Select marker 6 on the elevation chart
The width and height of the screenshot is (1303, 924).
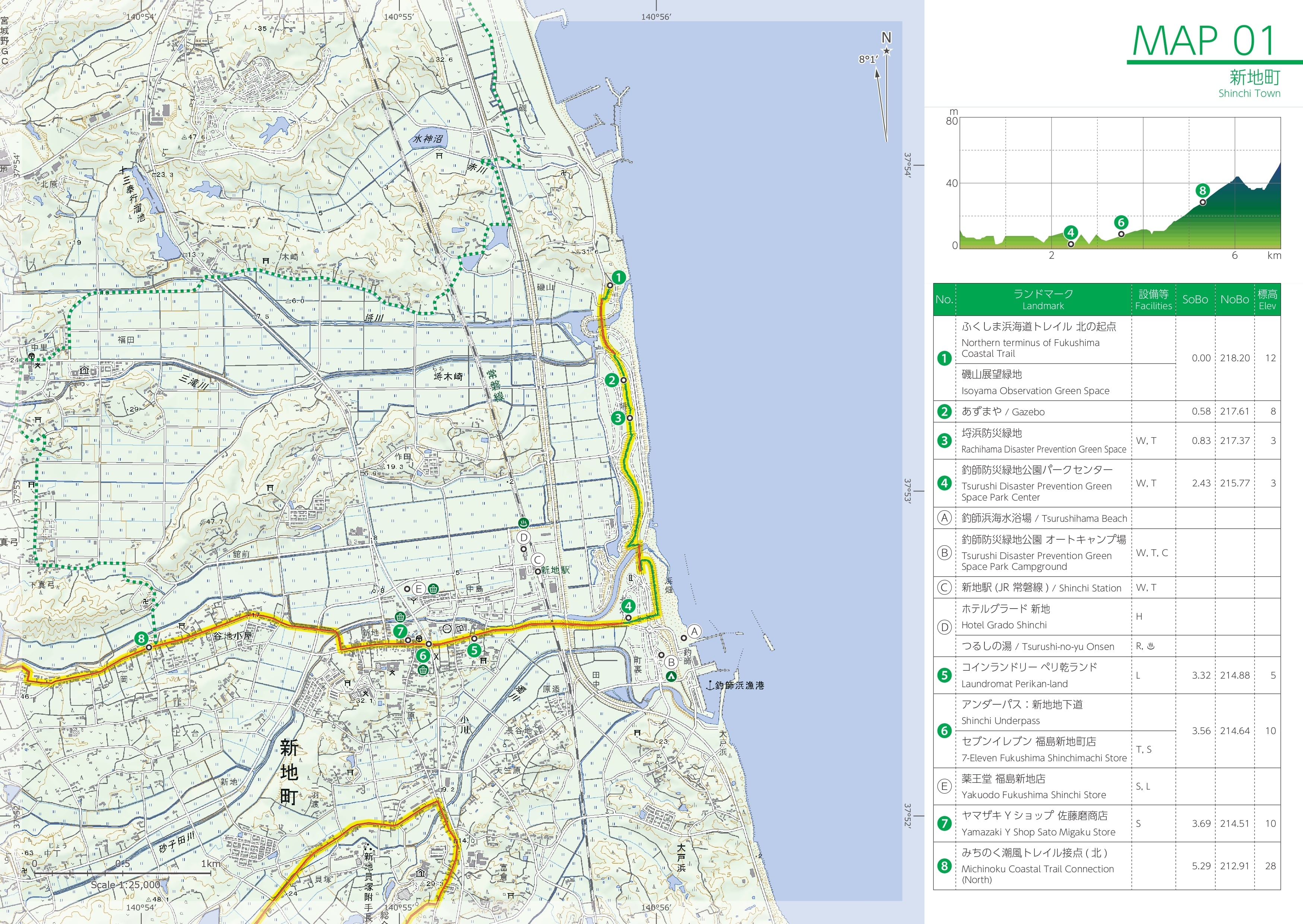(1121, 222)
